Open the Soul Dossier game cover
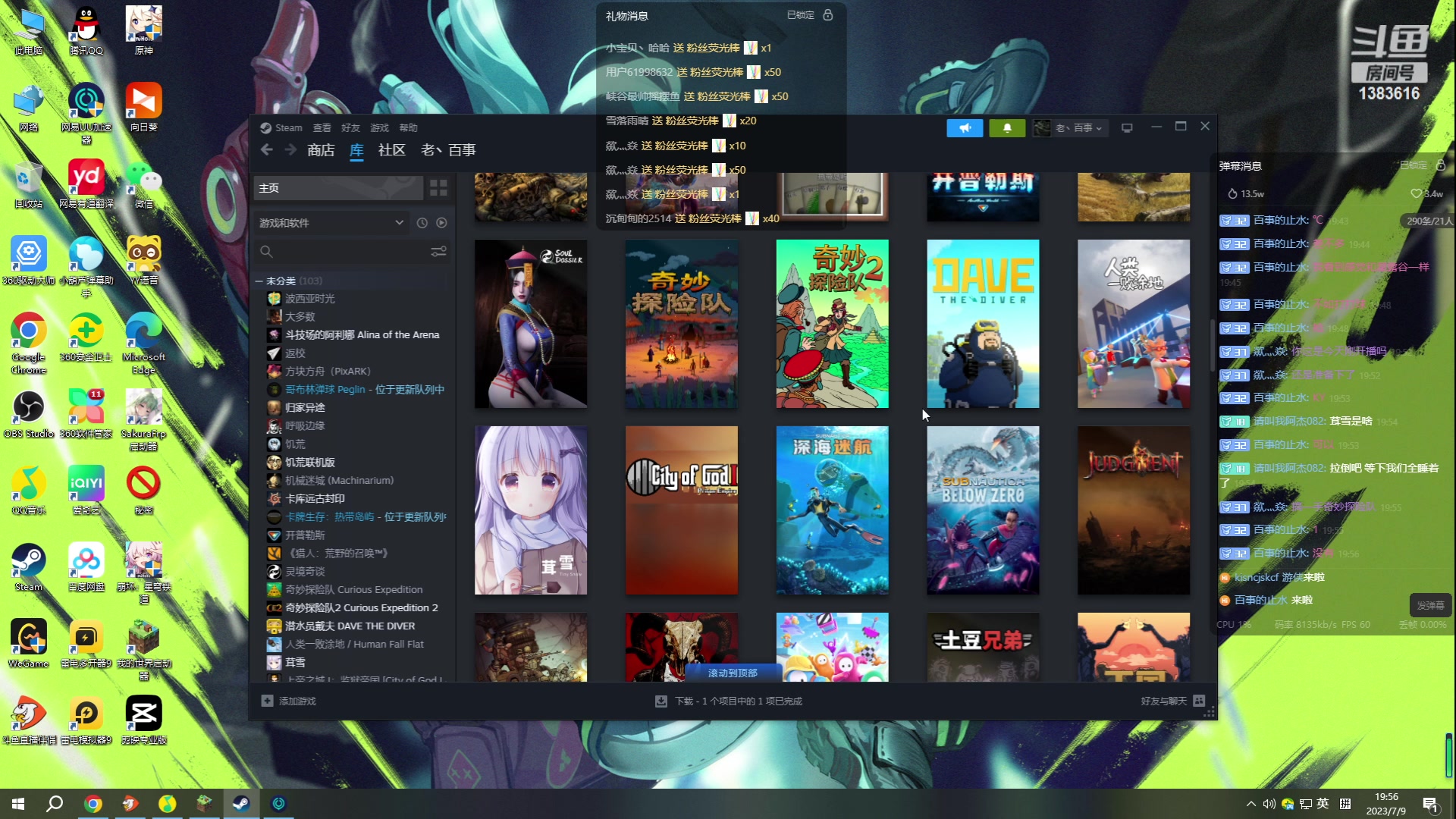 [531, 324]
